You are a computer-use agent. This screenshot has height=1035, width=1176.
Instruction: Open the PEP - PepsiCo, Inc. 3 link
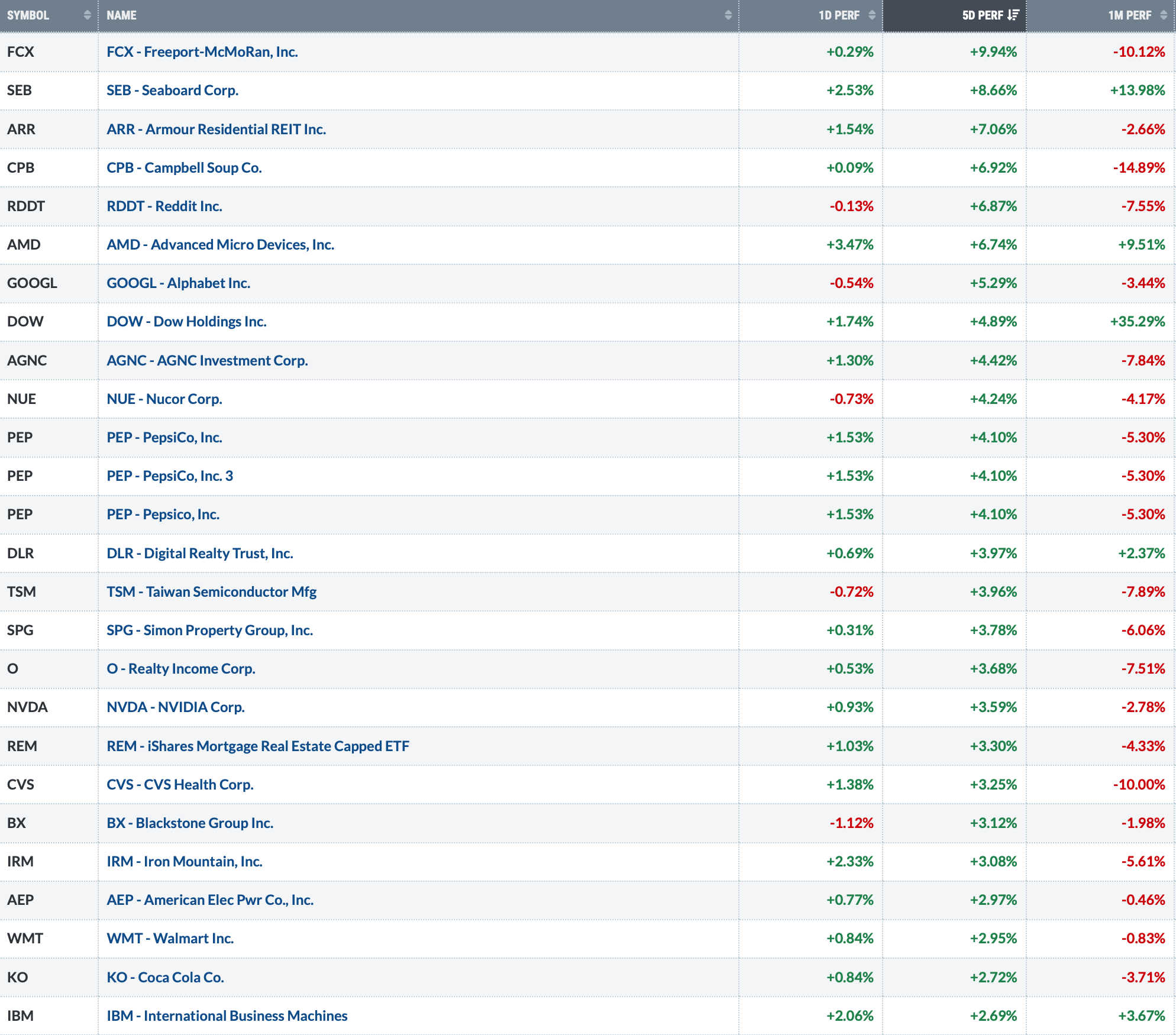(170, 476)
